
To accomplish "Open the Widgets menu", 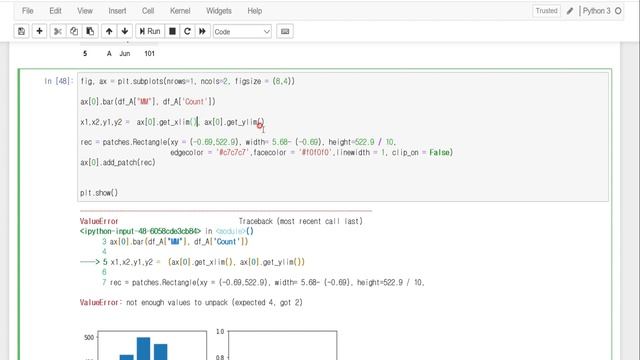I will coord(218,11).
